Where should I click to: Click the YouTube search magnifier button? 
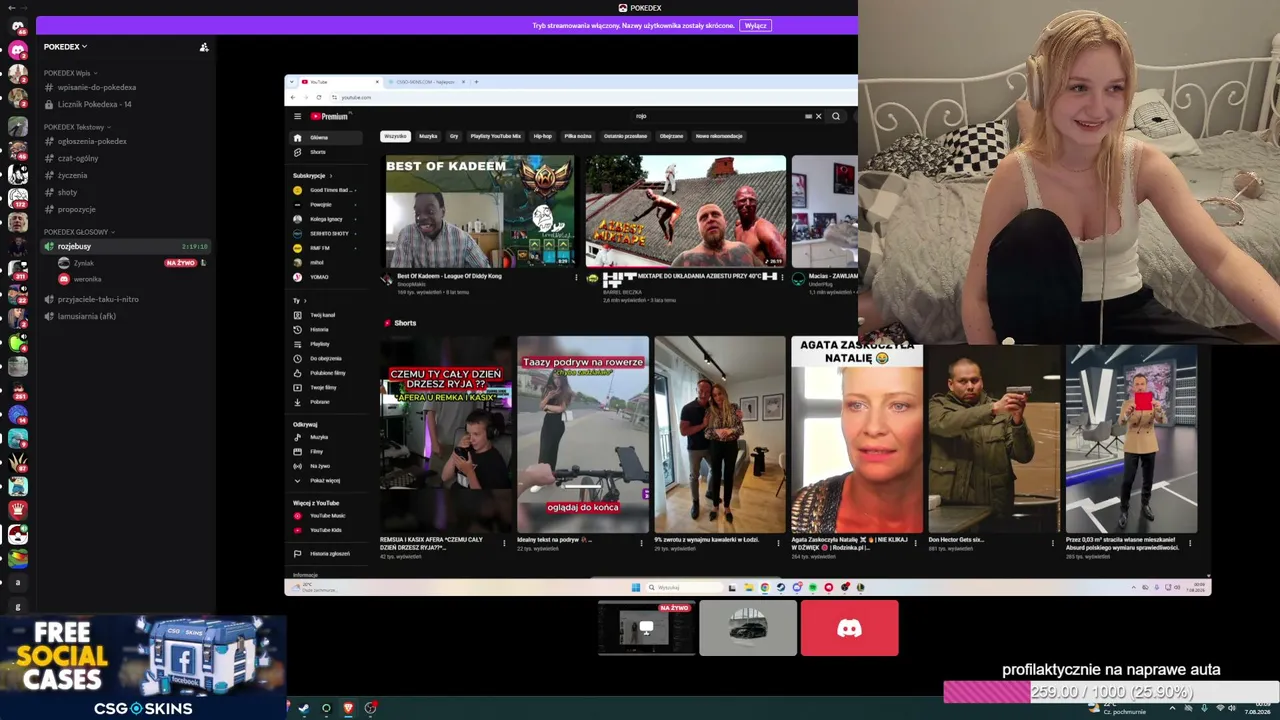pyautogui.click(x=836, y=116)
